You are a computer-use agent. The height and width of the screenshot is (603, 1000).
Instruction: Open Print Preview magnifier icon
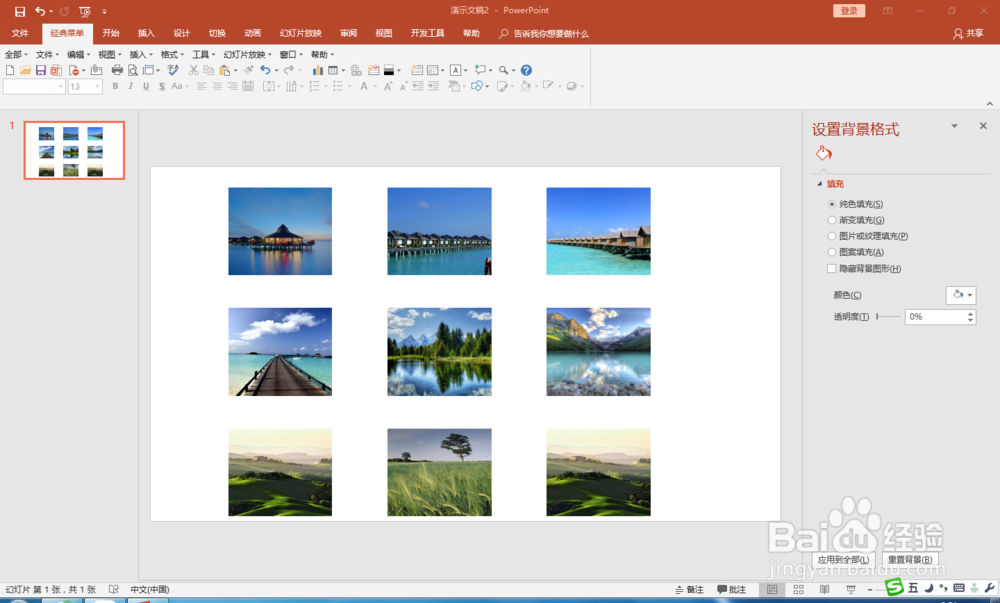tap(133, 70)
